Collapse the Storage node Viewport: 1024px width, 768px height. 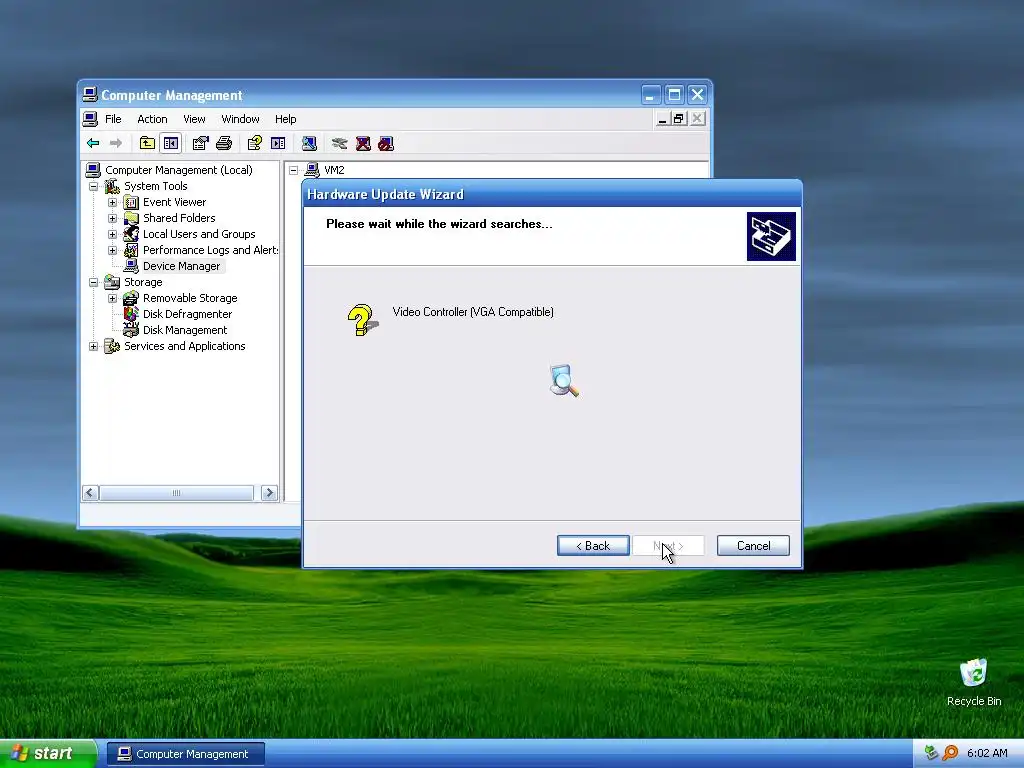pos(93,282)
